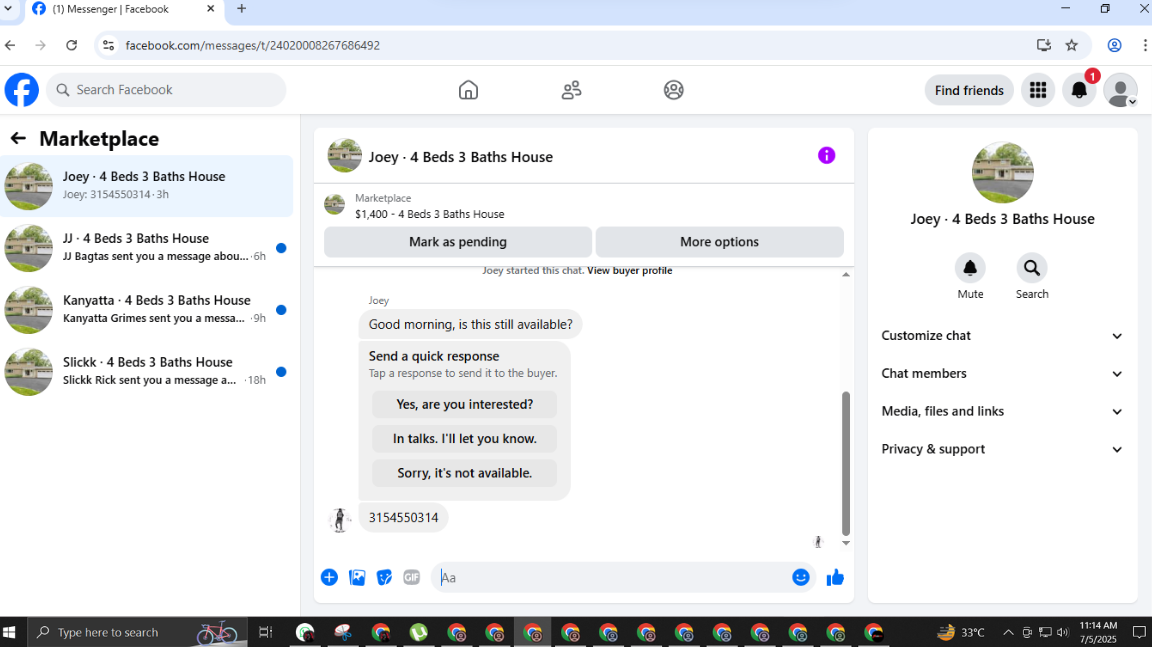Screen dimensions: 1152x647
Task: Click the install app icon in address bar
Action: [1044, 45]
